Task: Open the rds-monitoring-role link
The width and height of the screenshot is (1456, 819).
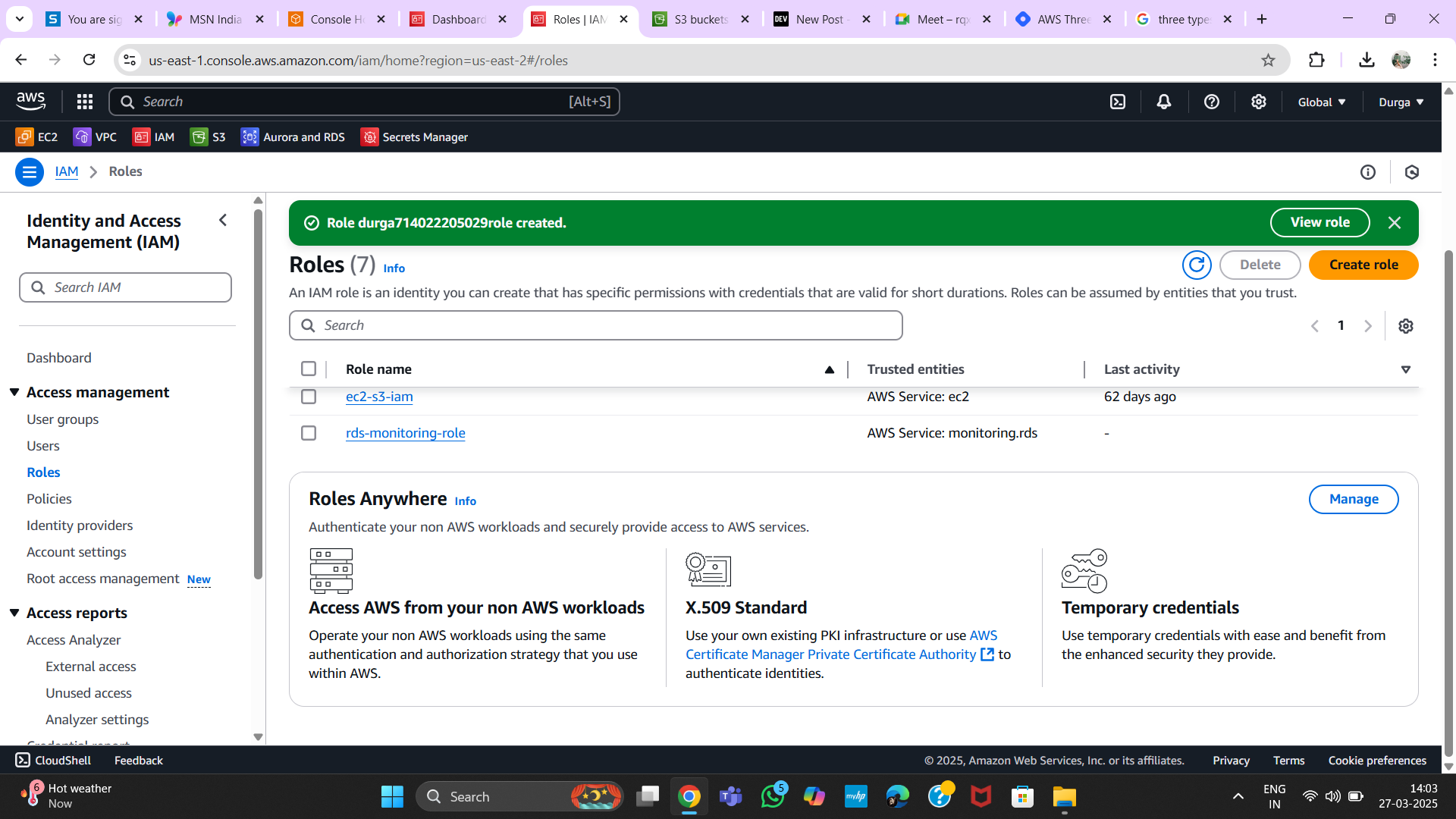Action: (x=406, y=433)
